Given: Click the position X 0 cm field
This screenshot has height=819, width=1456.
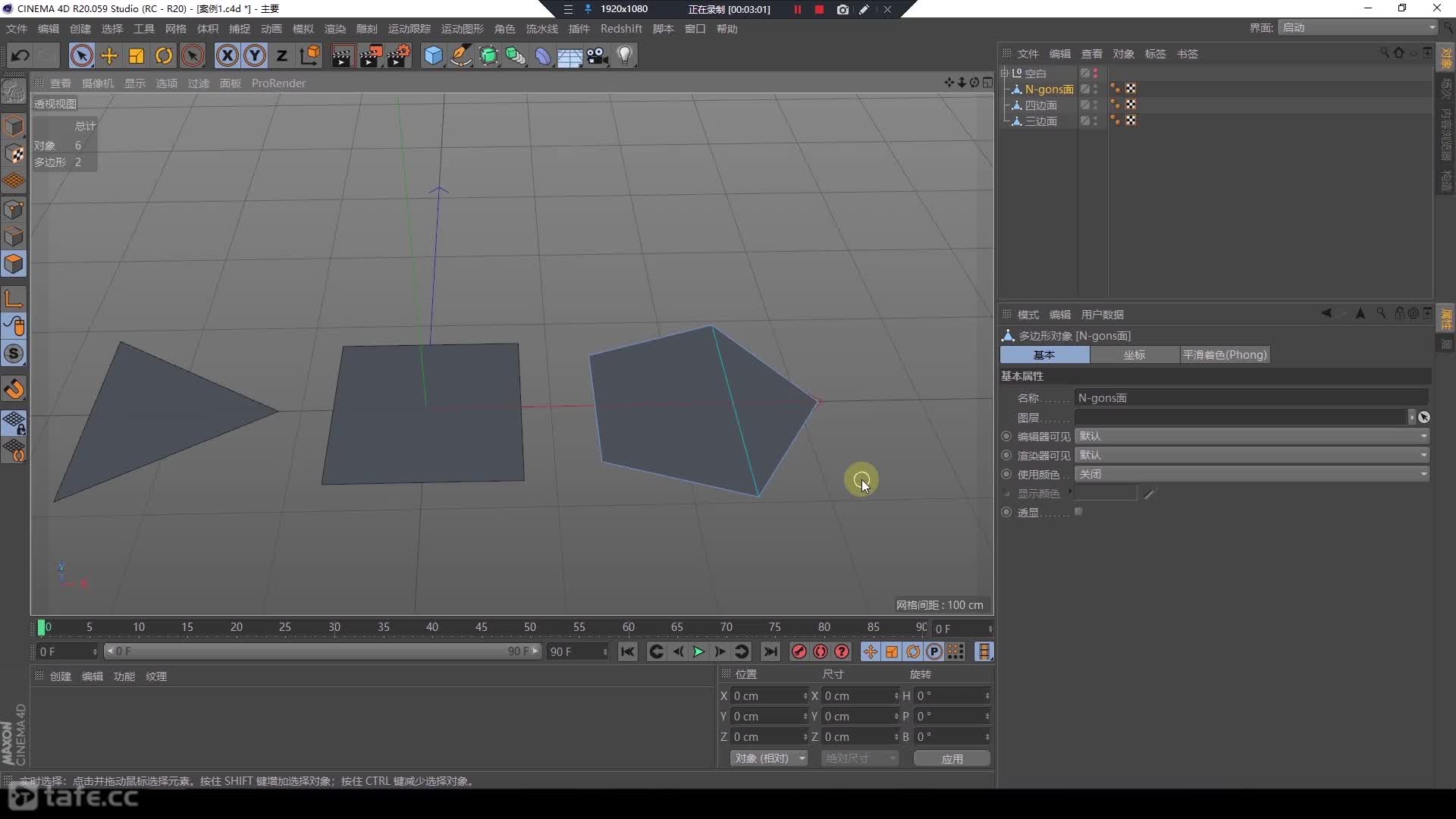Looking at the screenshot, I should tap(769, 696).
